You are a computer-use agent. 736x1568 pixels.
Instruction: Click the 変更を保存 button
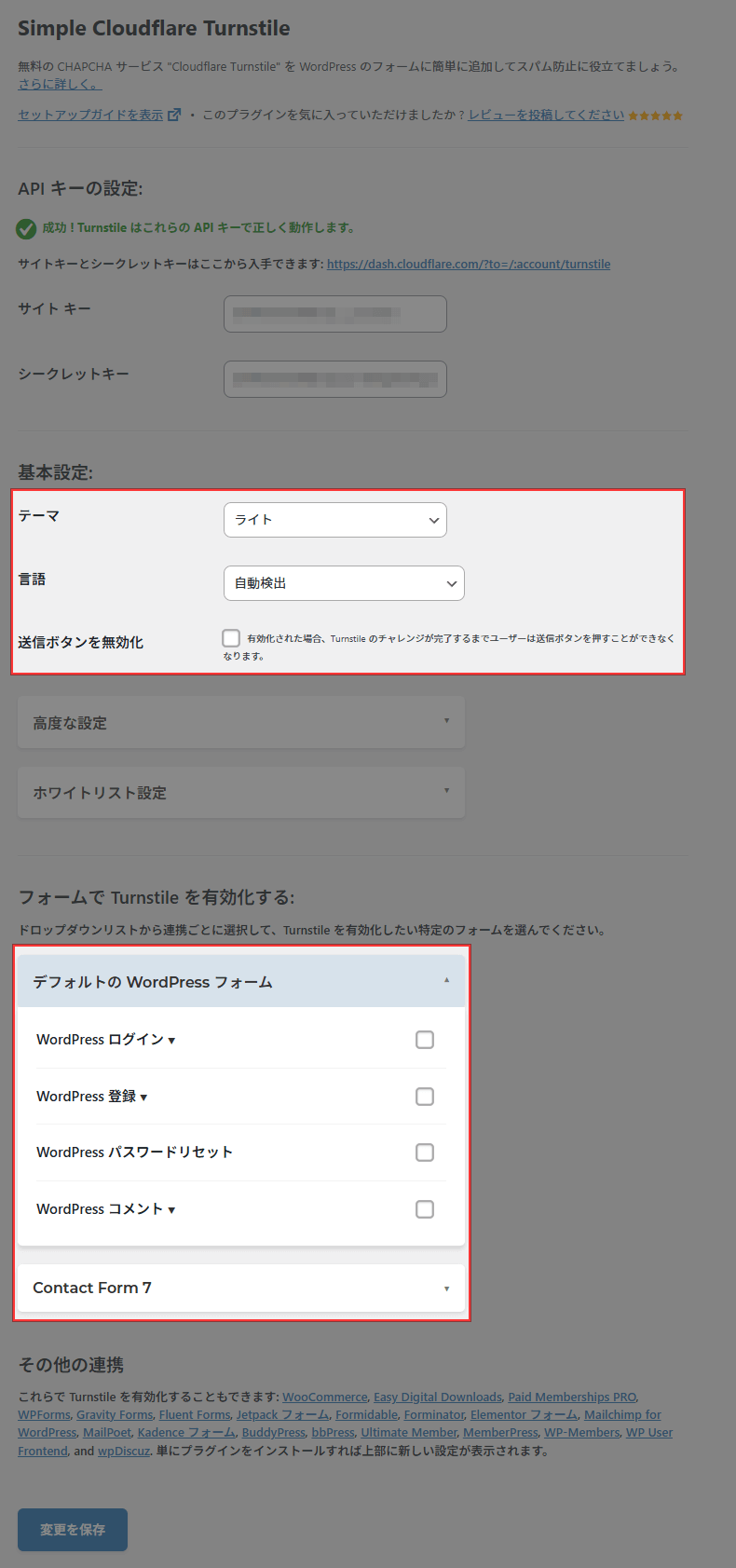73,1530
